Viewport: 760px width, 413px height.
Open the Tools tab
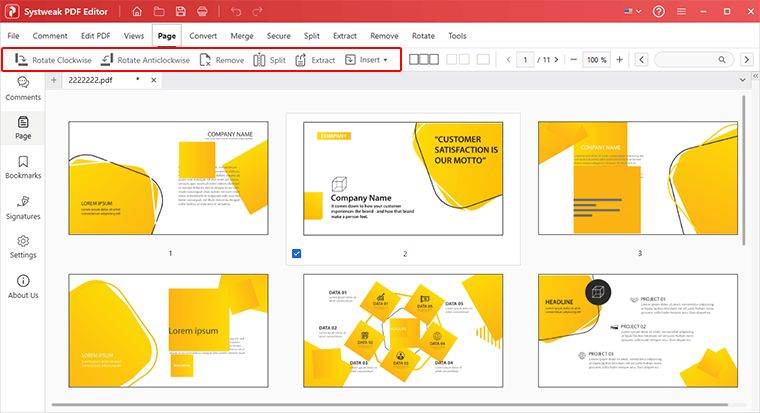(x=457, y=36)
